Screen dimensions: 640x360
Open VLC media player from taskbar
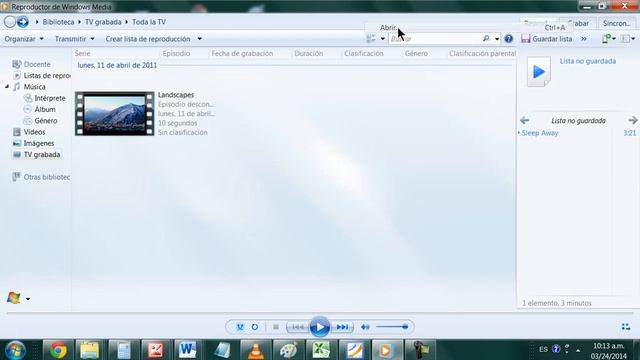(256, 350)
